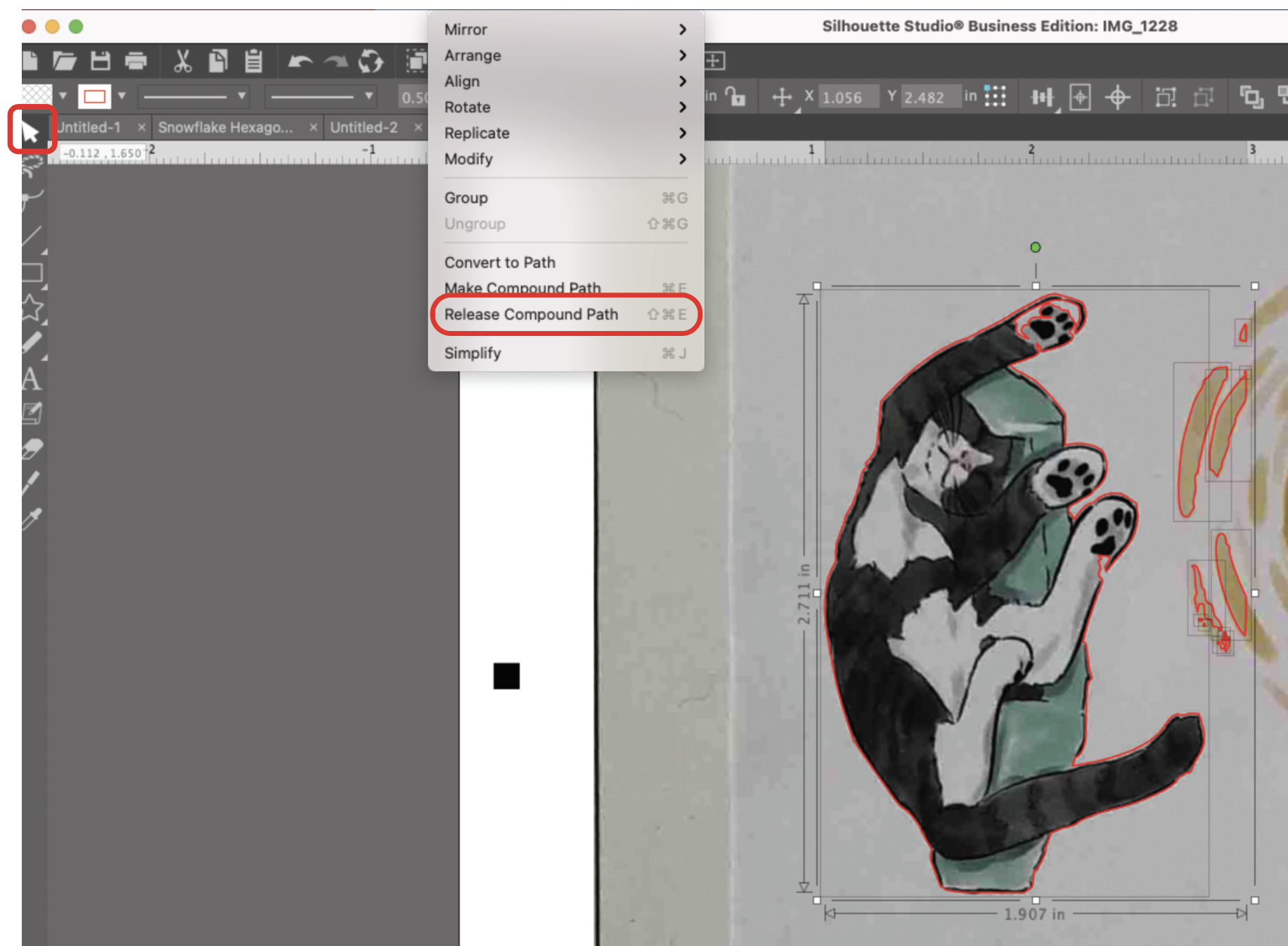Viewport: 1288px width, 946px height.
Task: Click the Move crossed arrows icon
Action: (782, 97)
